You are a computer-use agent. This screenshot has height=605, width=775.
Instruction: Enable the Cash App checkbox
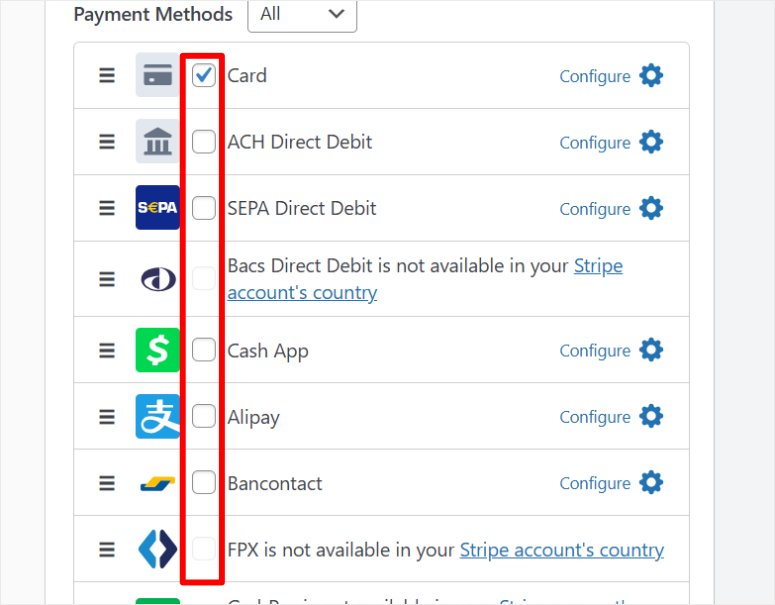click(x=204, y=350)
